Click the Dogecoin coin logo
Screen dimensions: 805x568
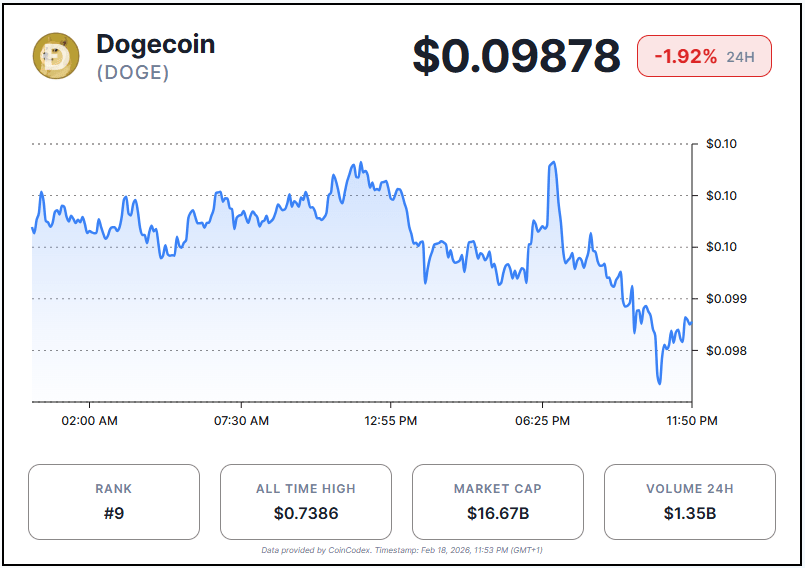tap(56, 56)
